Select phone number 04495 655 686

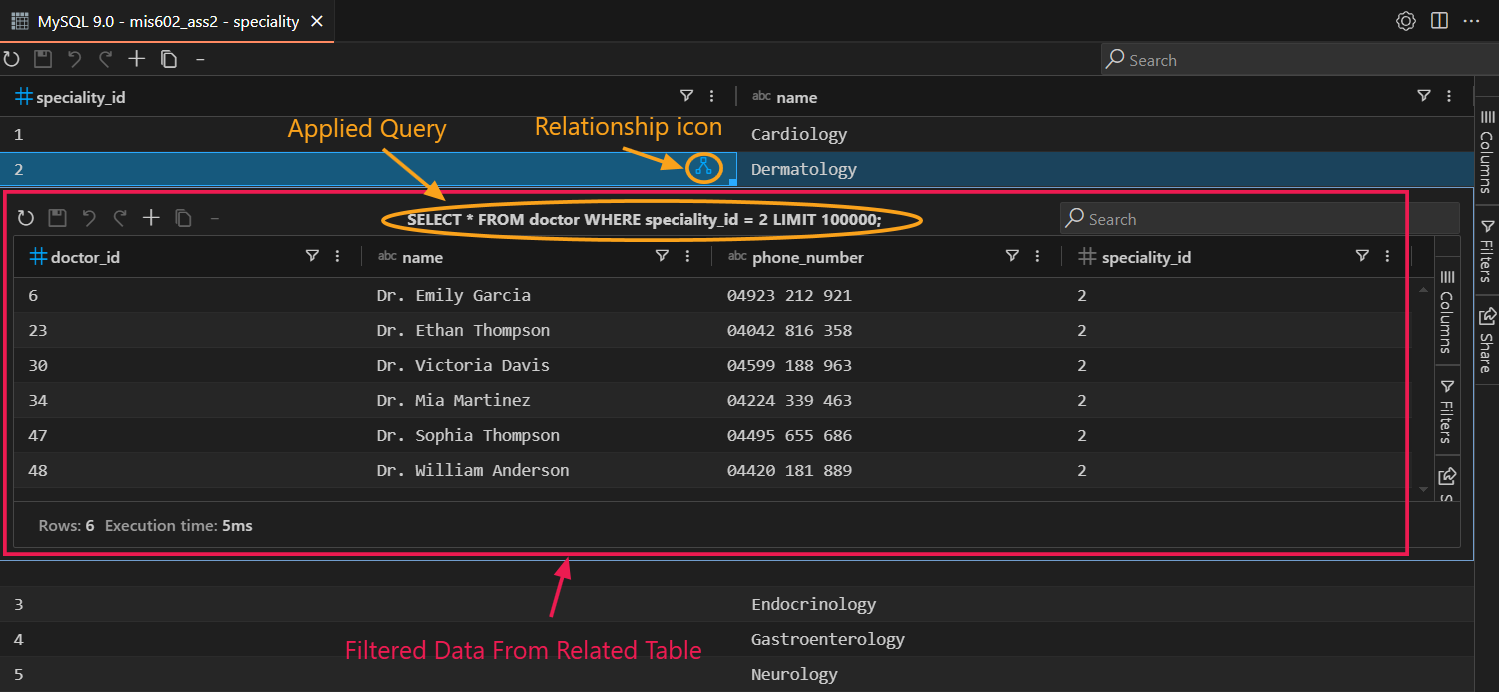887,435
